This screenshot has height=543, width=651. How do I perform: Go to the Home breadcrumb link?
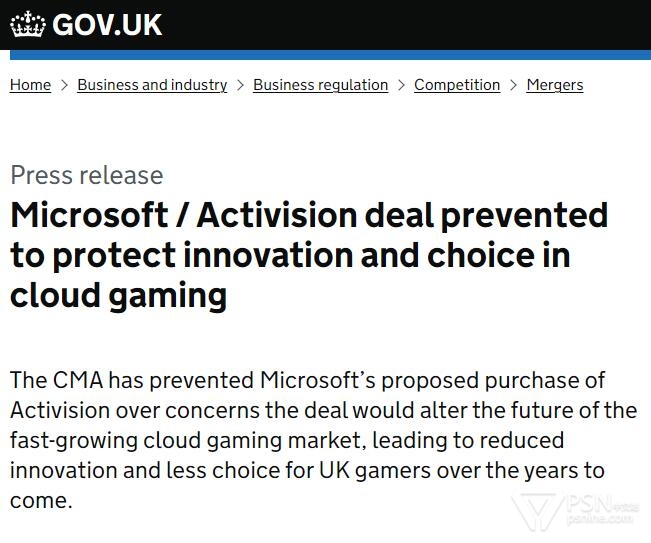point(30,85)
